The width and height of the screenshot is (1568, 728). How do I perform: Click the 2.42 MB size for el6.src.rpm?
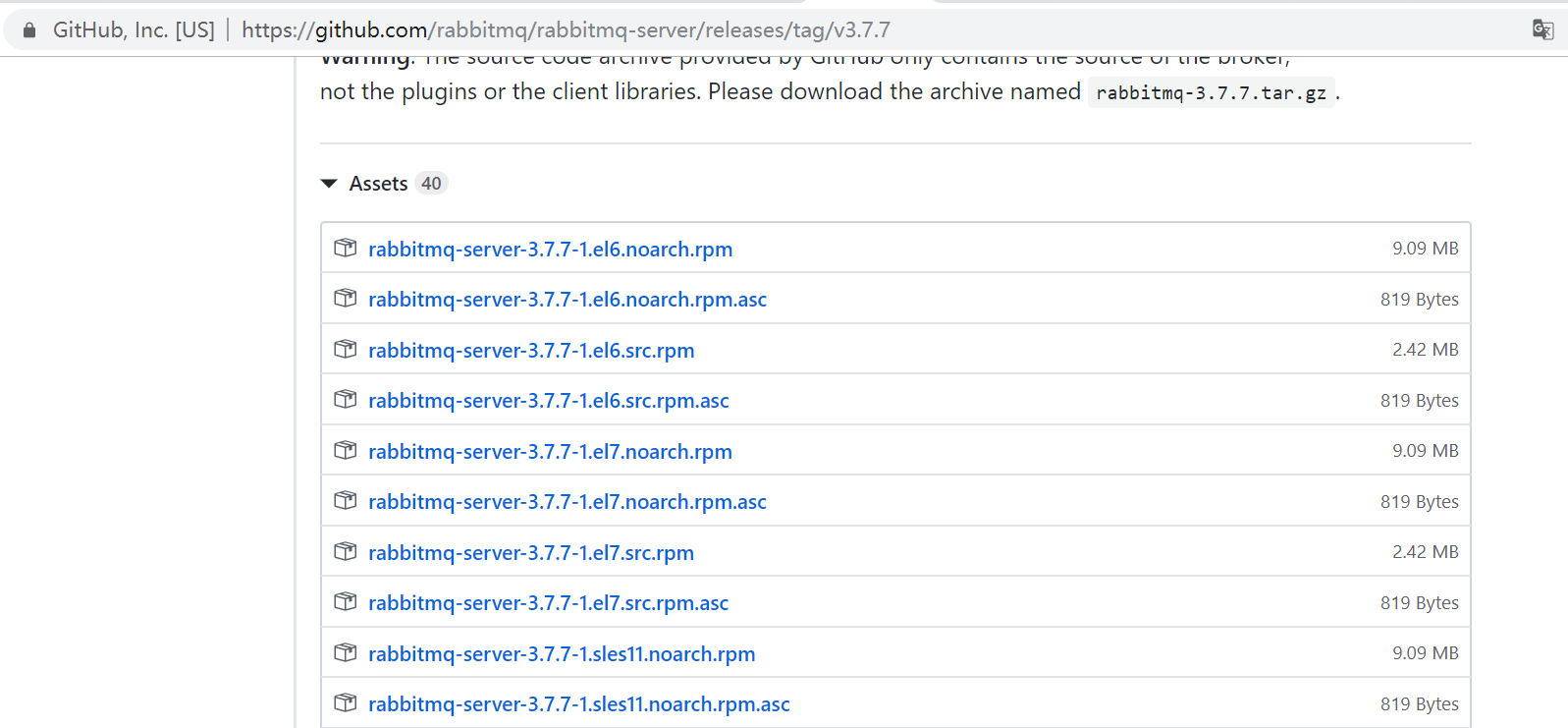(1425, 350)
